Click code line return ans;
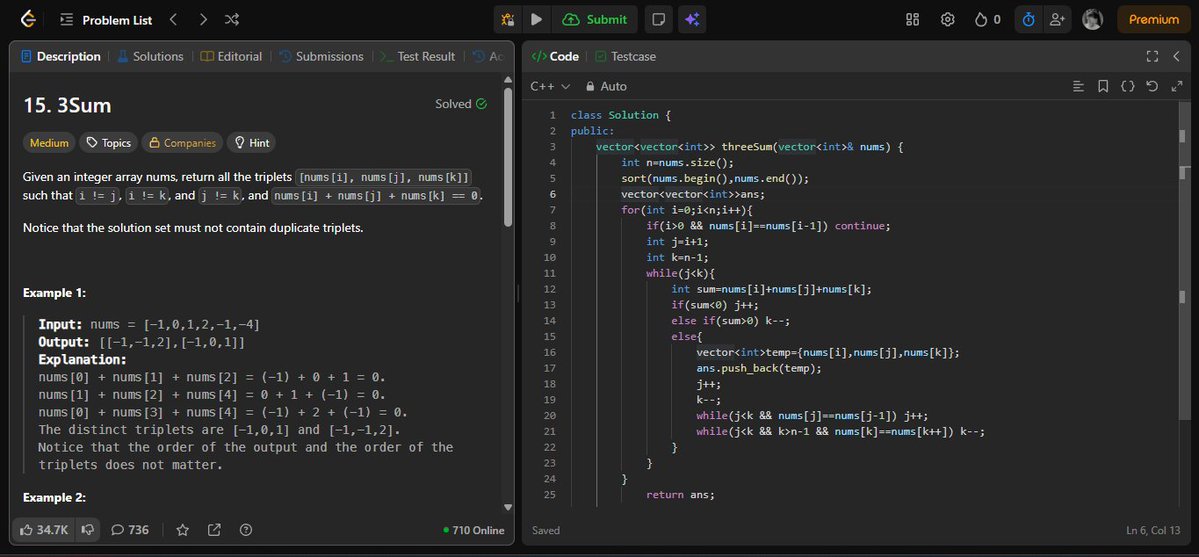 click(680, 495)
